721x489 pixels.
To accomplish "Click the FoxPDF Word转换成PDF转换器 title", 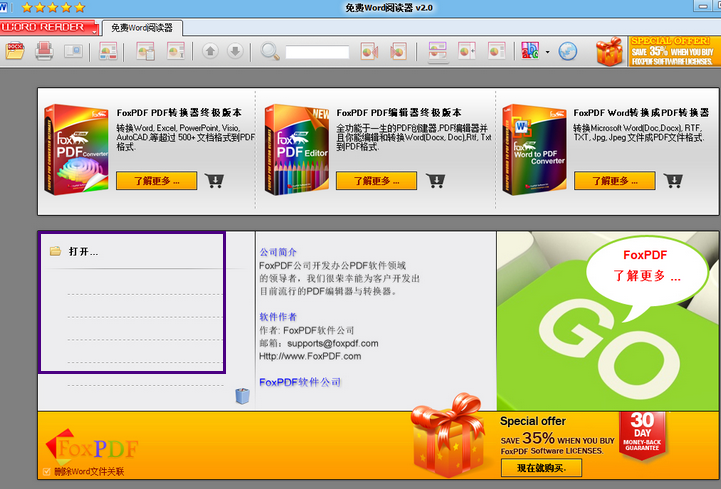I will point(641,113).
